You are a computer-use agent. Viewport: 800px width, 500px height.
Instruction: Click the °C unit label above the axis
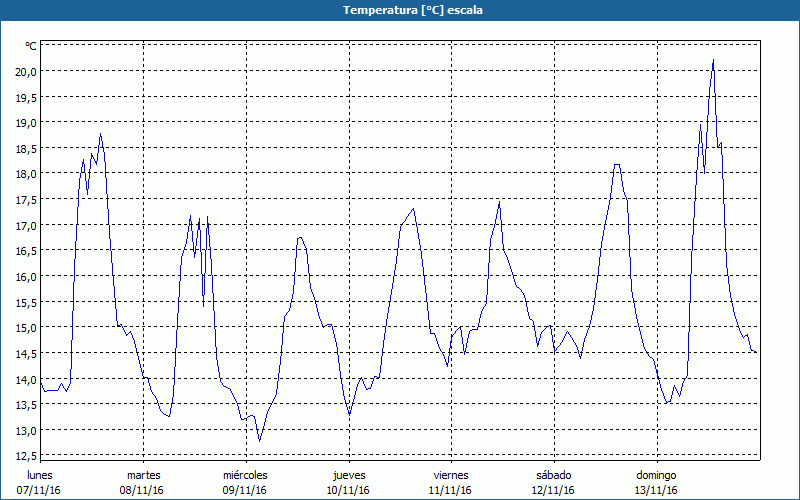click(30, 46)
